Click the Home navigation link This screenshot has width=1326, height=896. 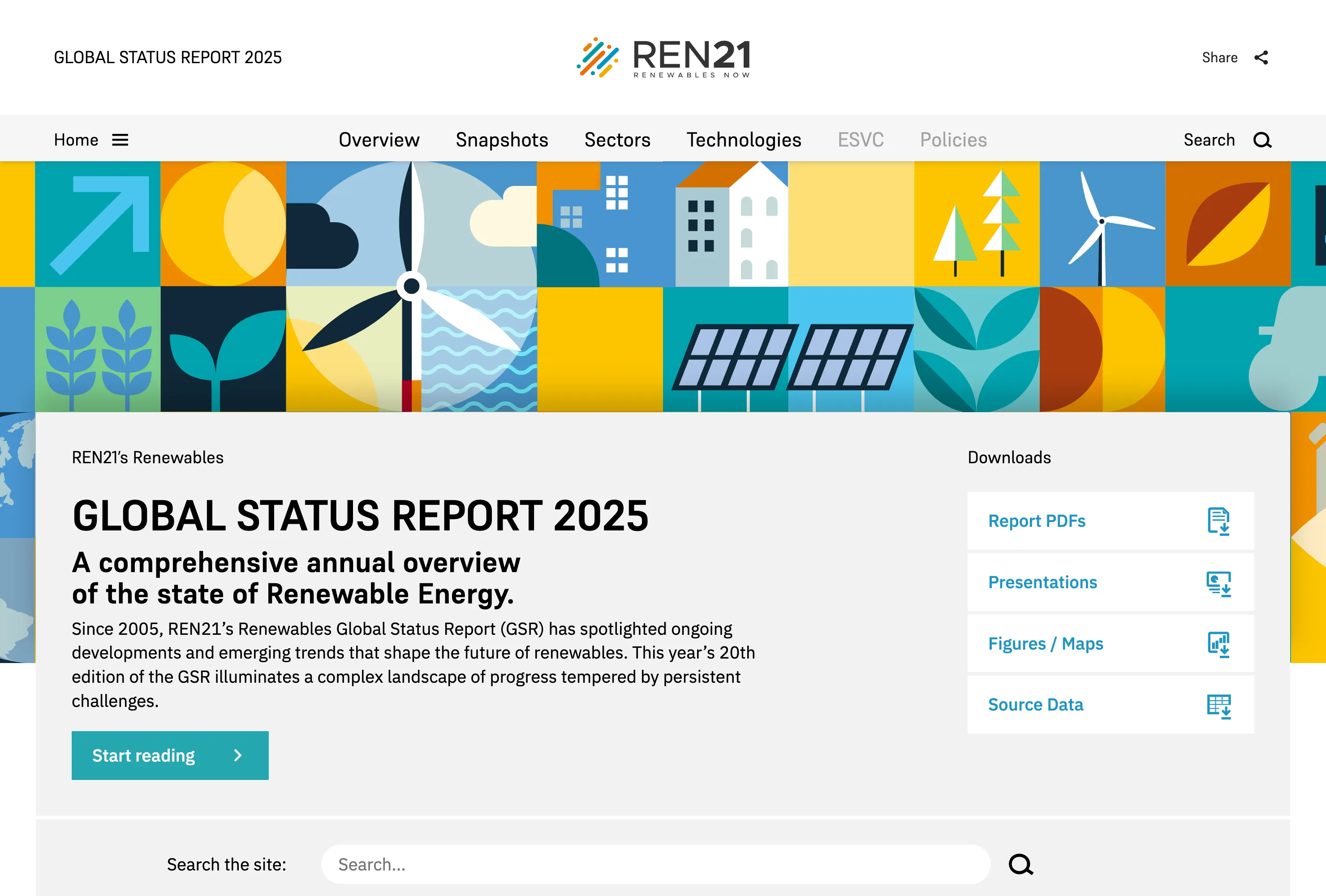76,139
